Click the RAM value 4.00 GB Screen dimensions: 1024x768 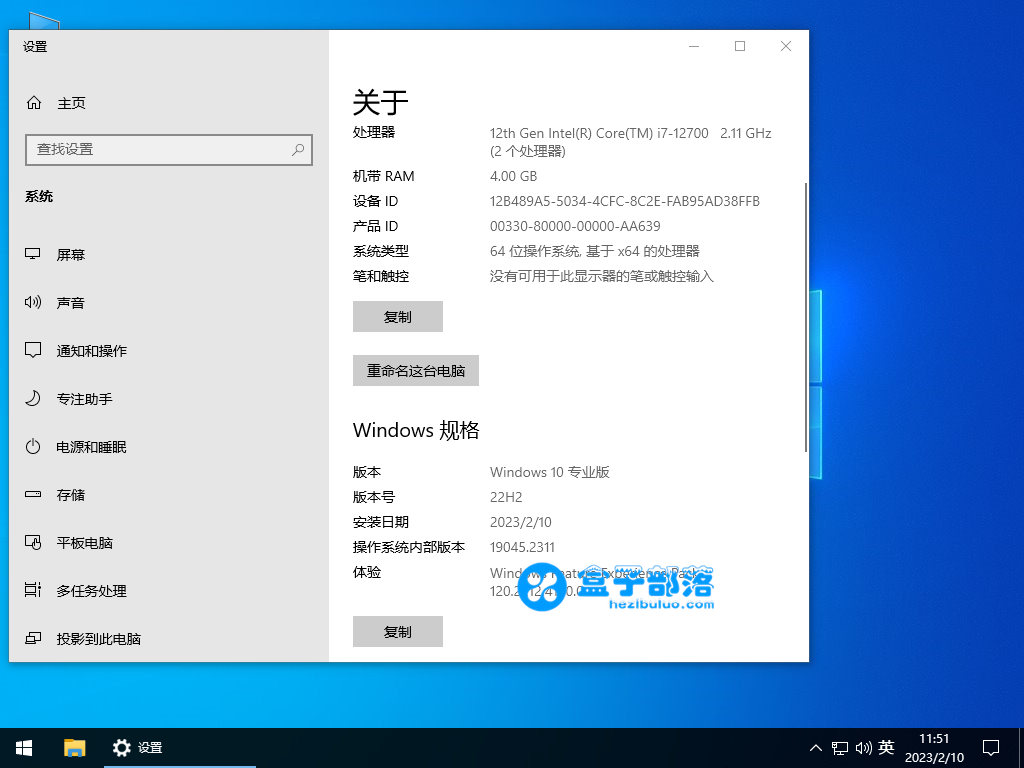[513, 176]
